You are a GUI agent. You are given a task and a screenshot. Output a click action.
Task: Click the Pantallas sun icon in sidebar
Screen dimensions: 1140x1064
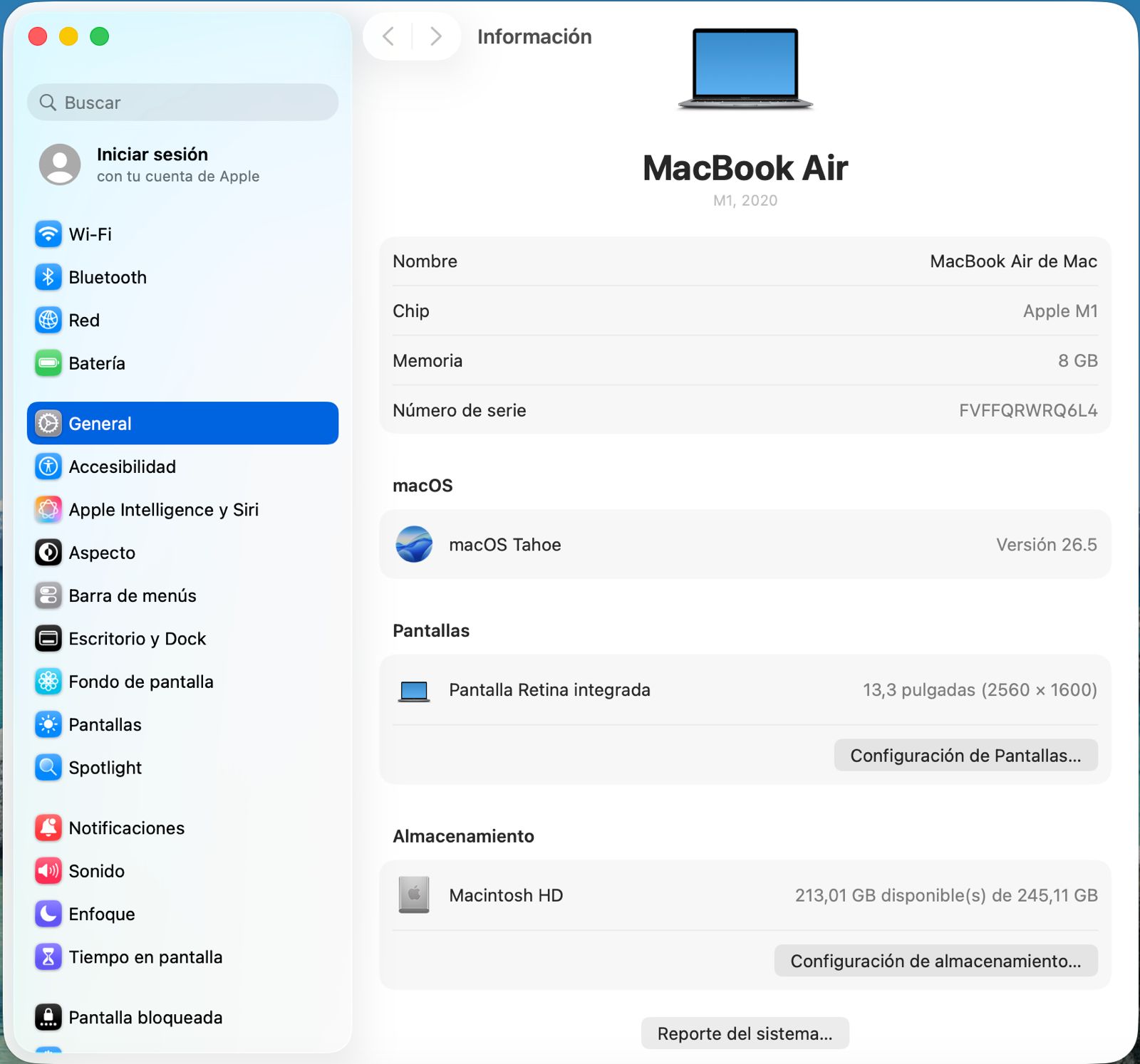pos(48,725)
